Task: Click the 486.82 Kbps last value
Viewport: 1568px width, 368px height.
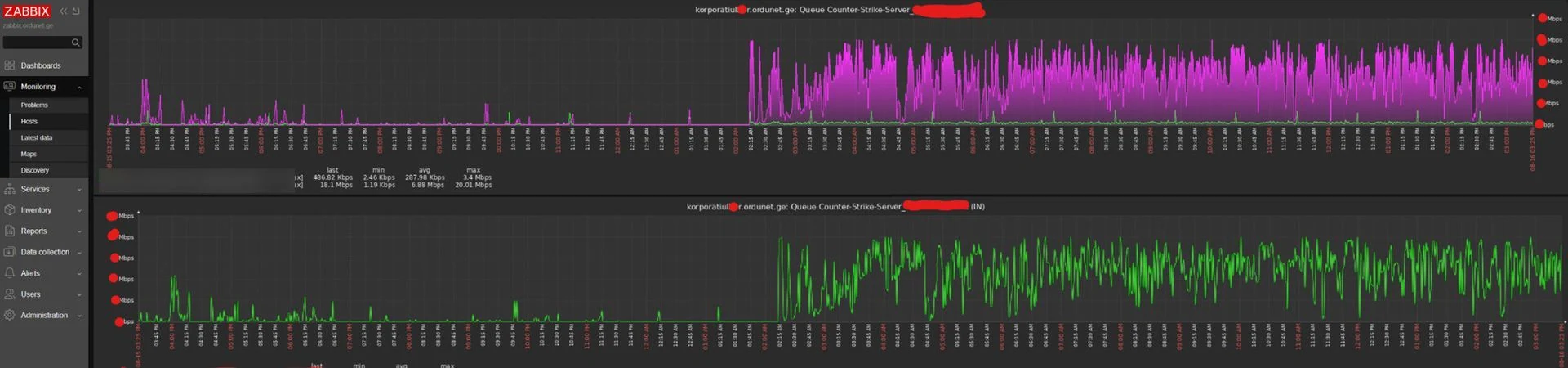Action: [x=332, y=177]
